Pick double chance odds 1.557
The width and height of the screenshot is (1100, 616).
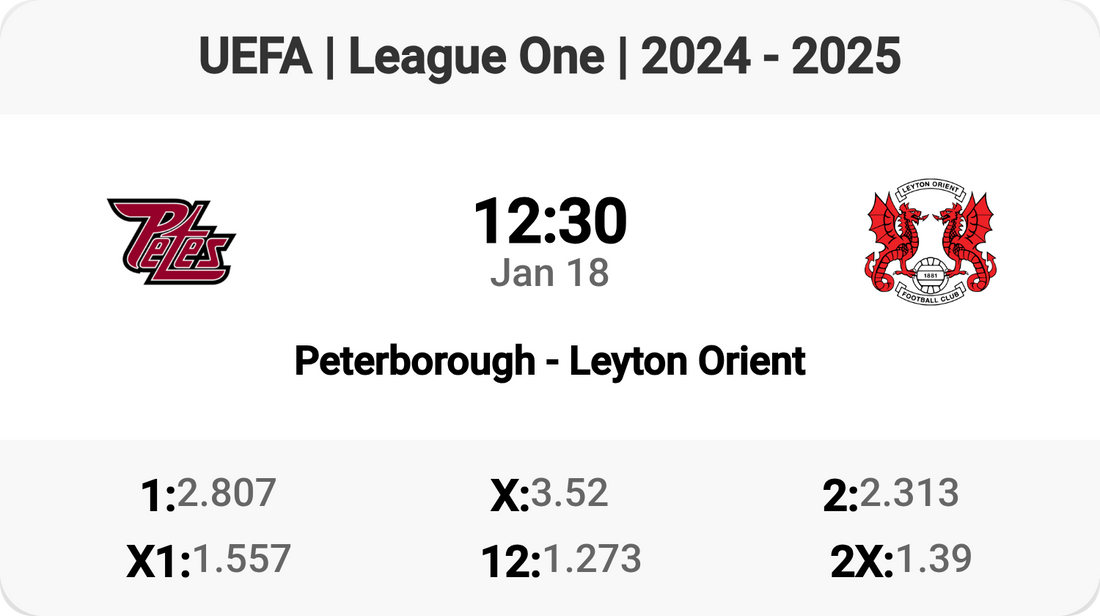pos(241,559)
